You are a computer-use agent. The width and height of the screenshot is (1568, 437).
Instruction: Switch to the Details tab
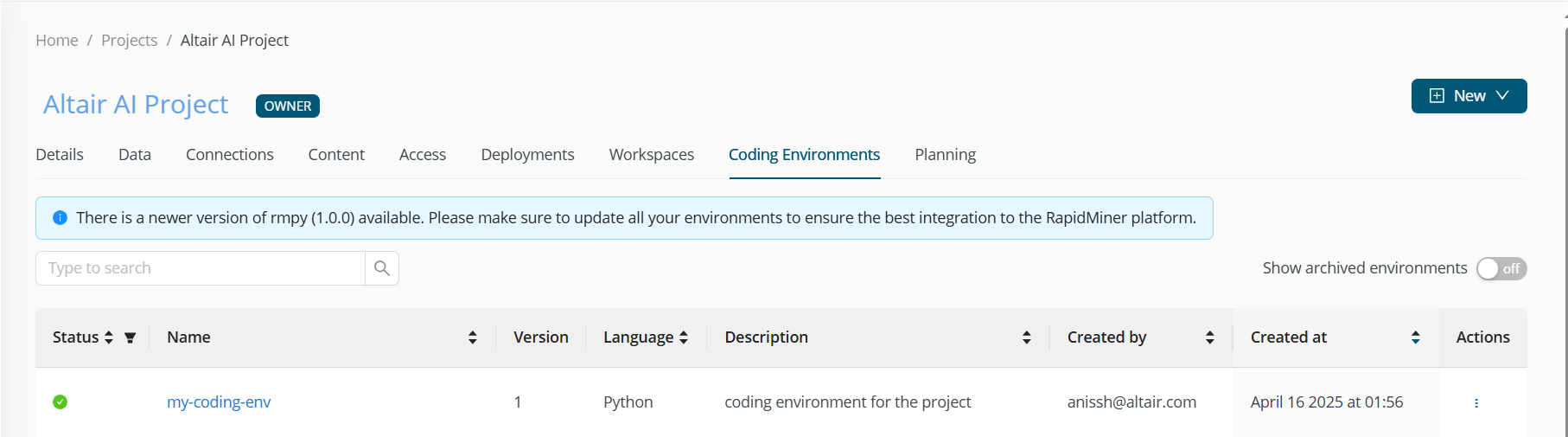pyautogui.click(x=60, y=154)
